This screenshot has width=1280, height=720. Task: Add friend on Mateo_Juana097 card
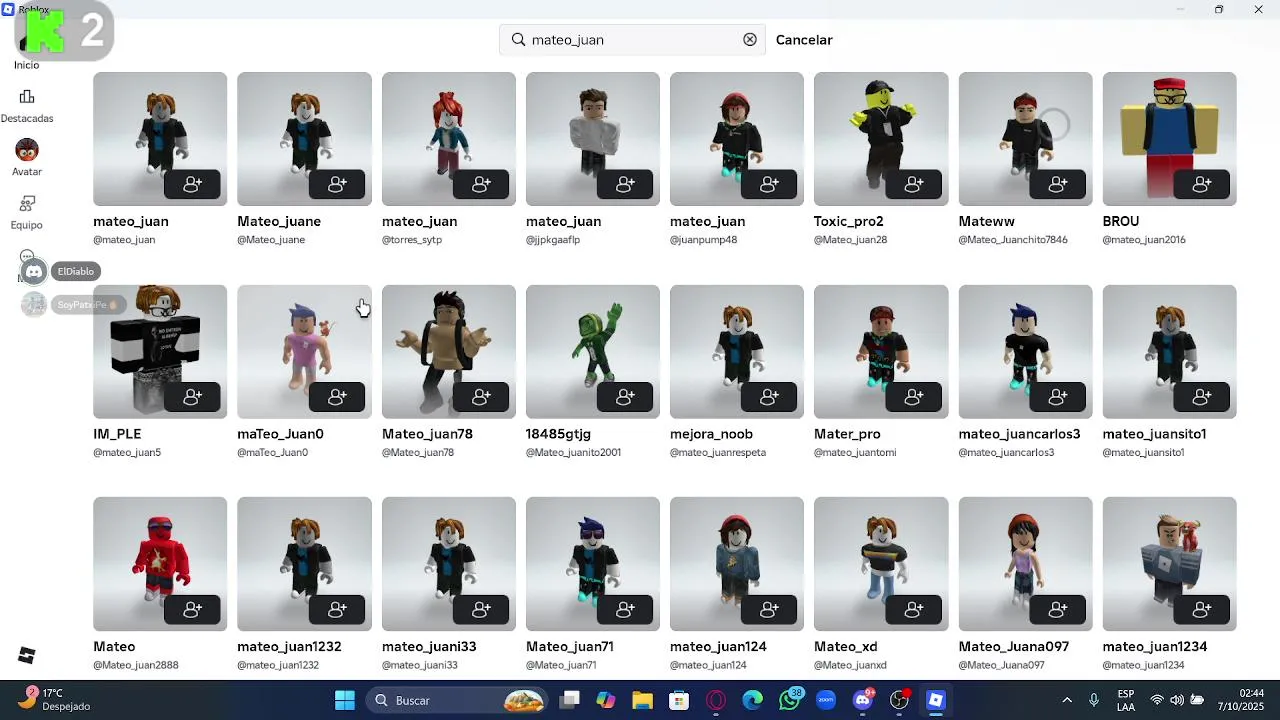(x=1057, y=609)
